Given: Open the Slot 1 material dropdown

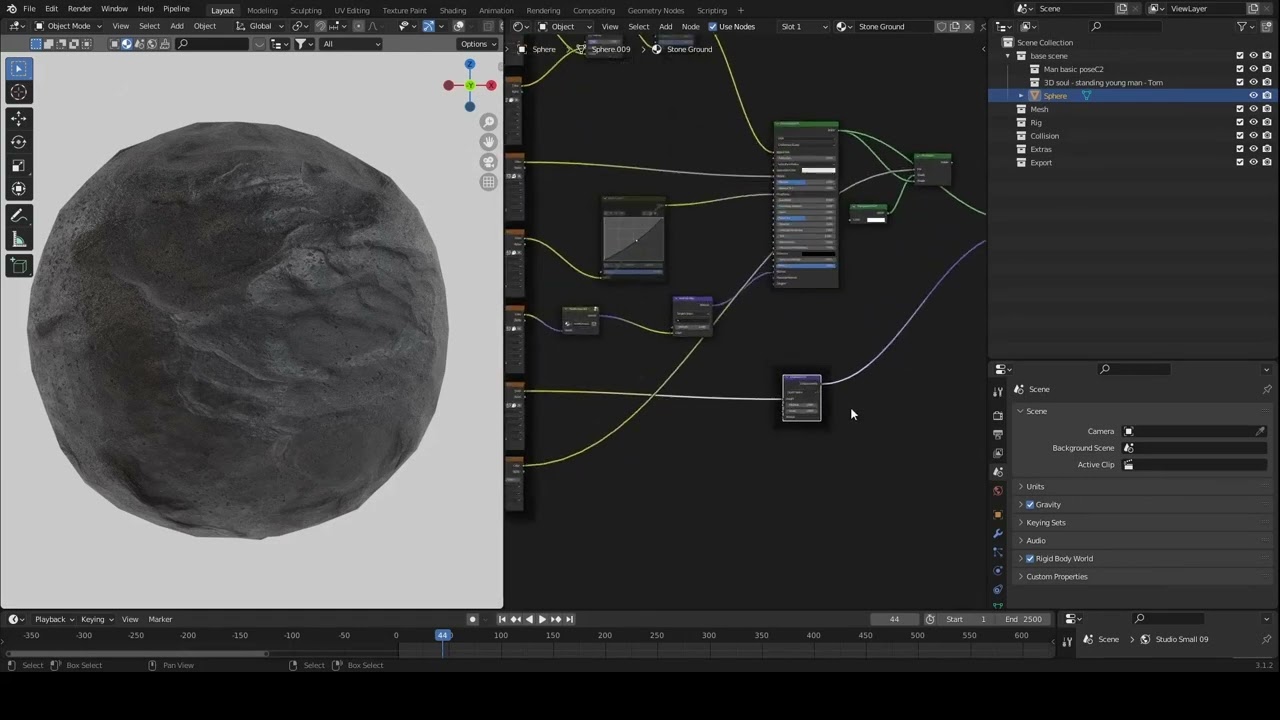Looking at the screenshot, I should (804, 27).
